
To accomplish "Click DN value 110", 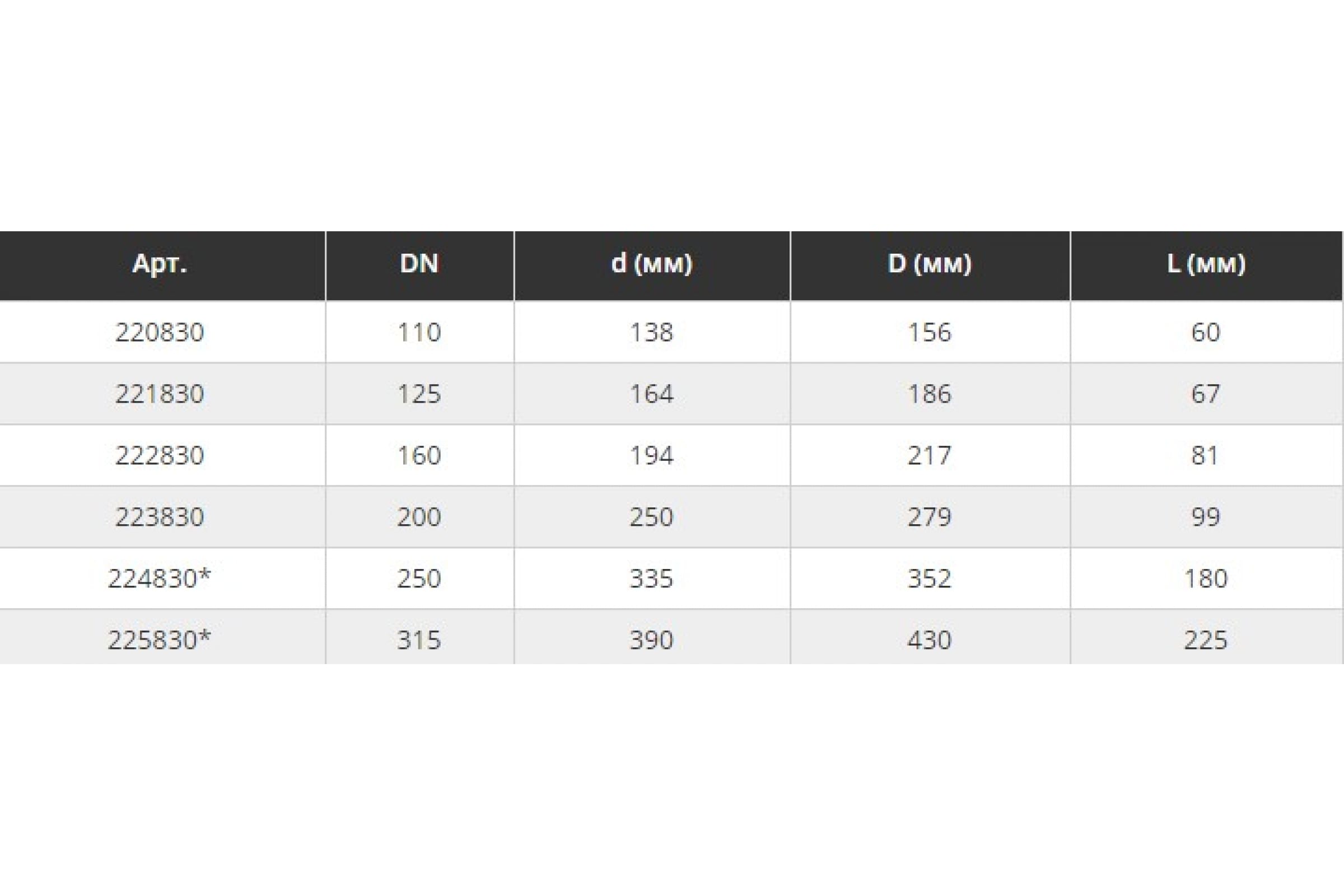I will [x=419, y=332].
